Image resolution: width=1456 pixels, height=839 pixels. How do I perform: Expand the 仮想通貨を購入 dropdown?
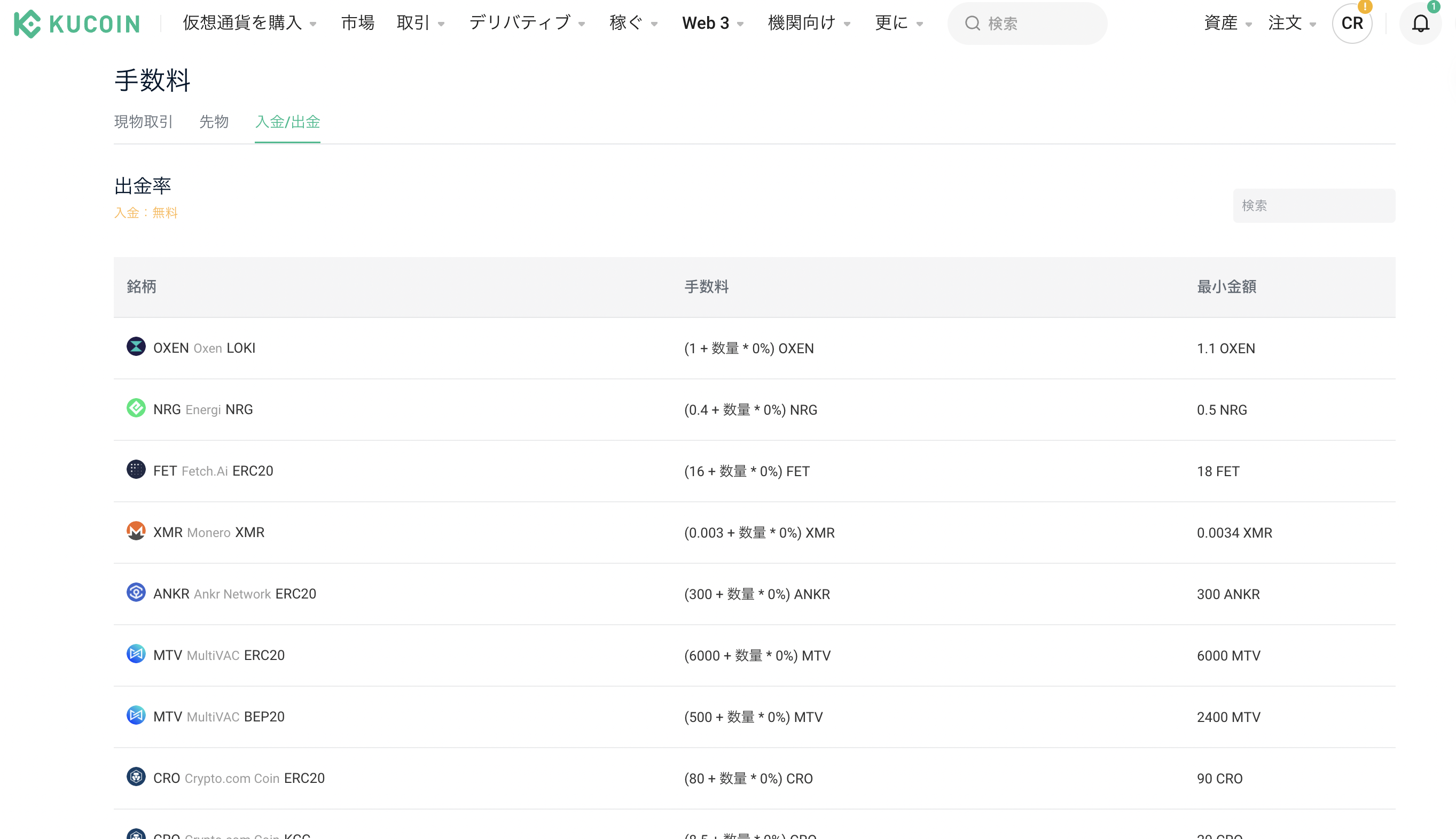pos(249,23)
